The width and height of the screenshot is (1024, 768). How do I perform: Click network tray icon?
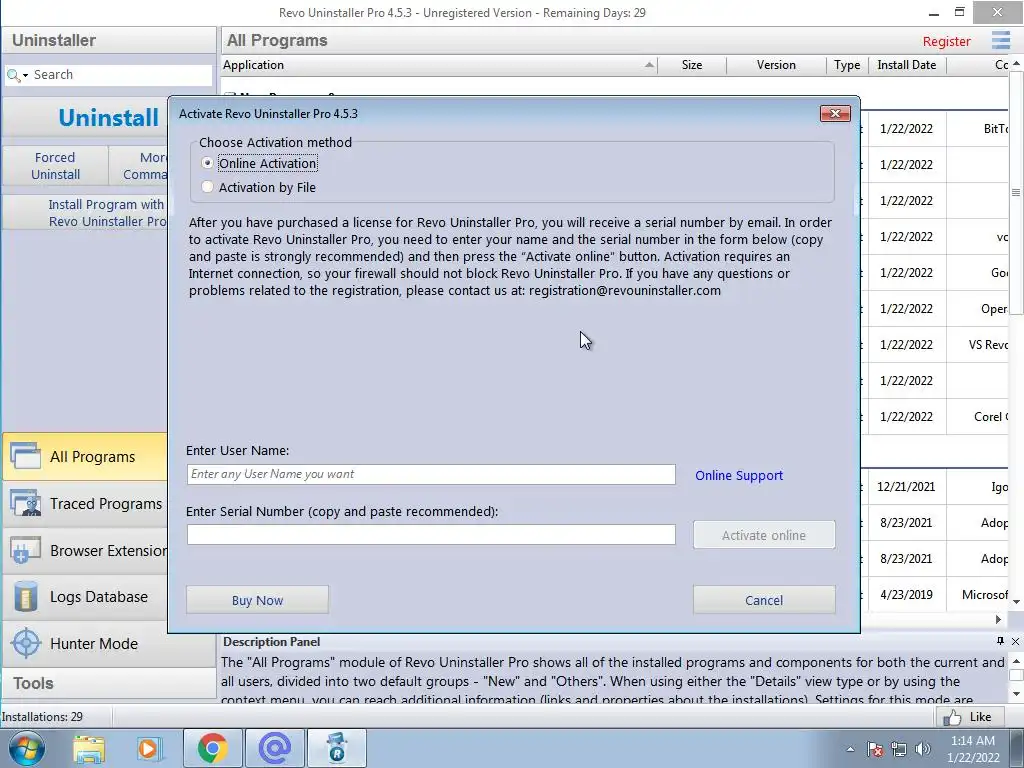[x=899, y=749]
